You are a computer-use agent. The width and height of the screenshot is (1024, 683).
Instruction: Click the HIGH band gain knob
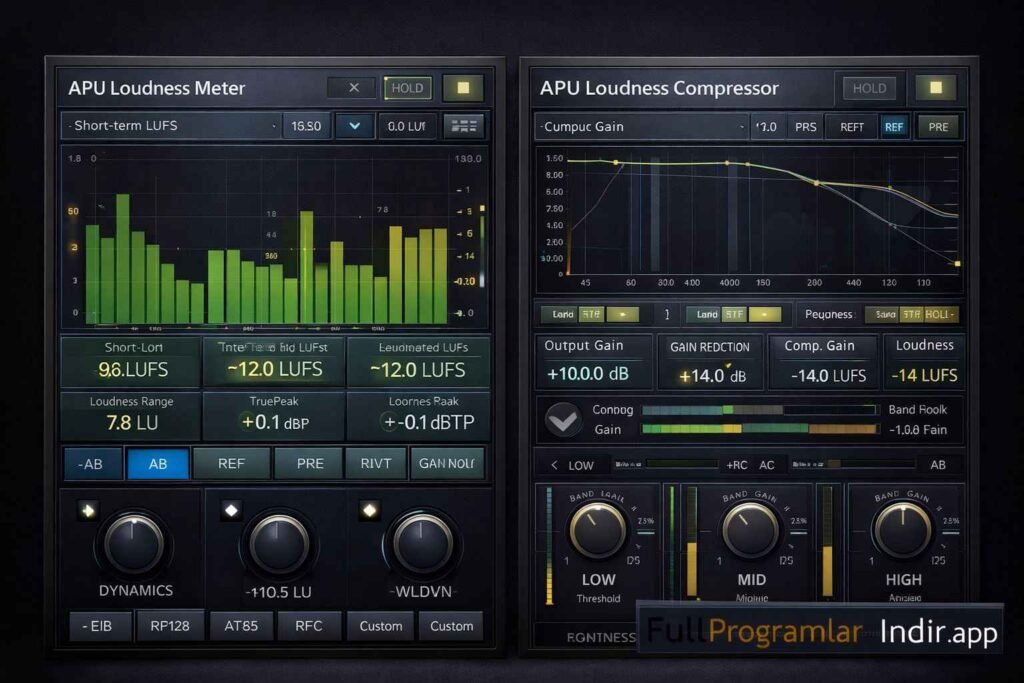point(903,530)
